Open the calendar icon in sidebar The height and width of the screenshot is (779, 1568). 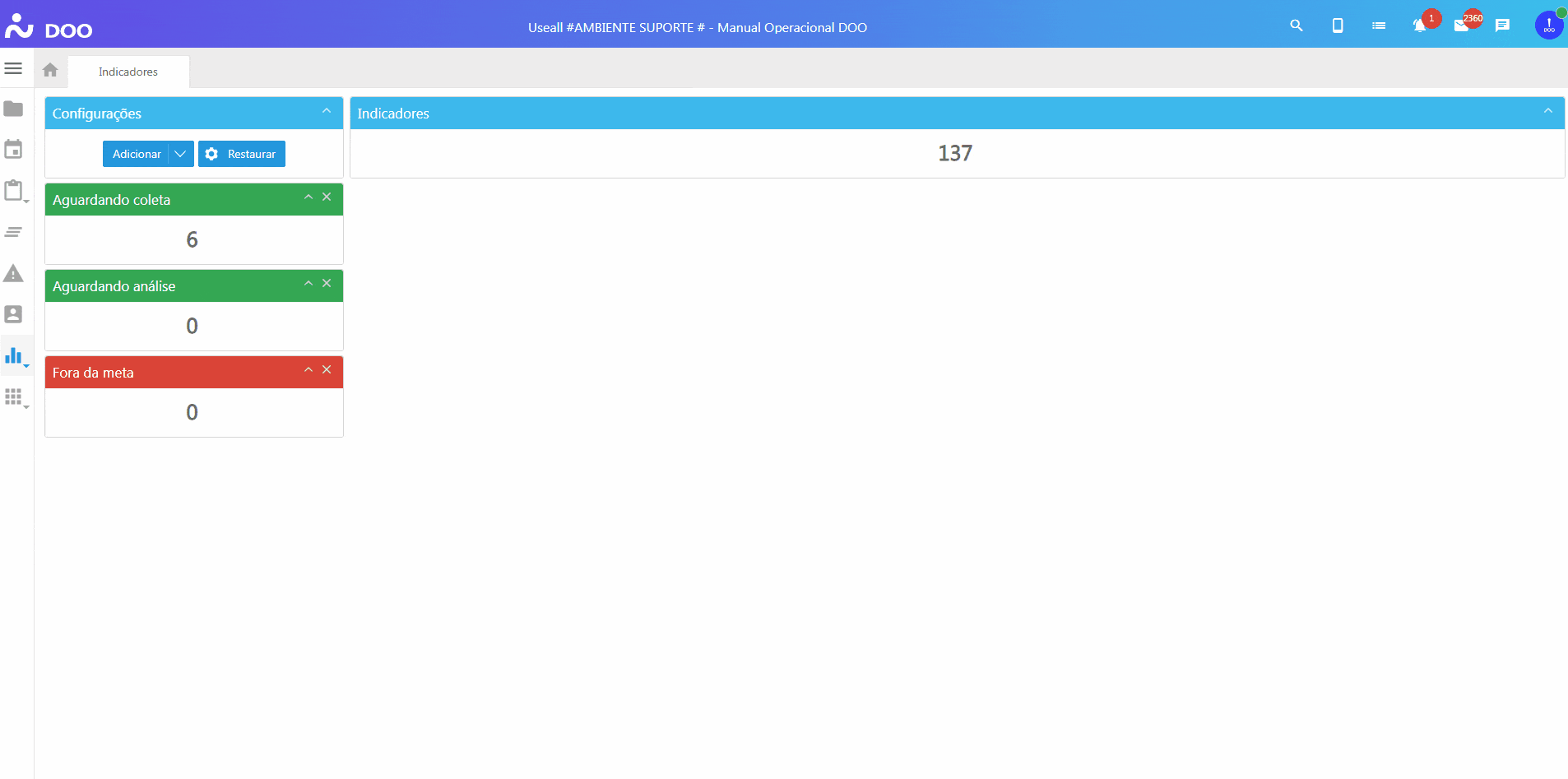point(13,150)
